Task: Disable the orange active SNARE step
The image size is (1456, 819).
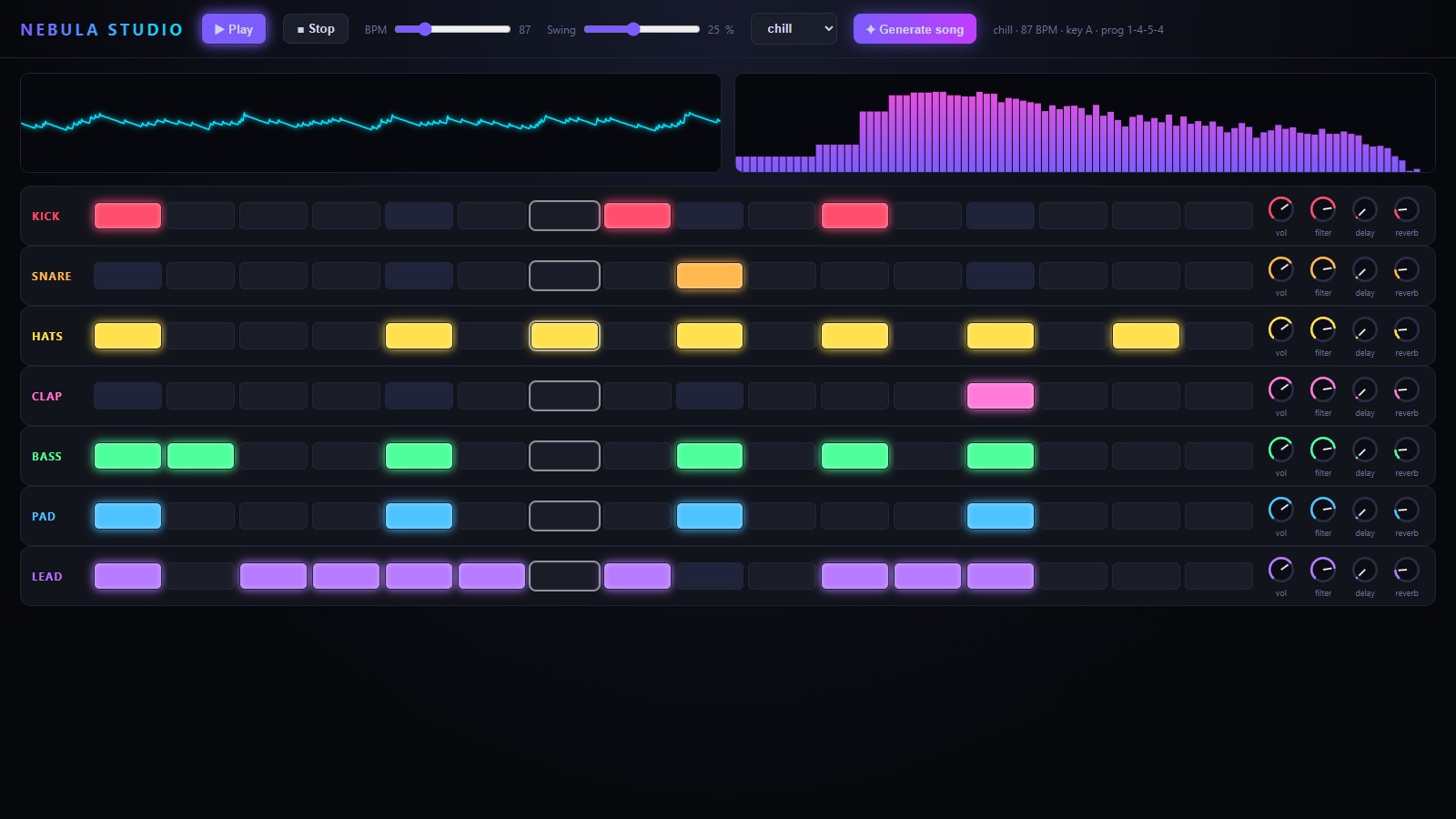Action: click(710, 276)
